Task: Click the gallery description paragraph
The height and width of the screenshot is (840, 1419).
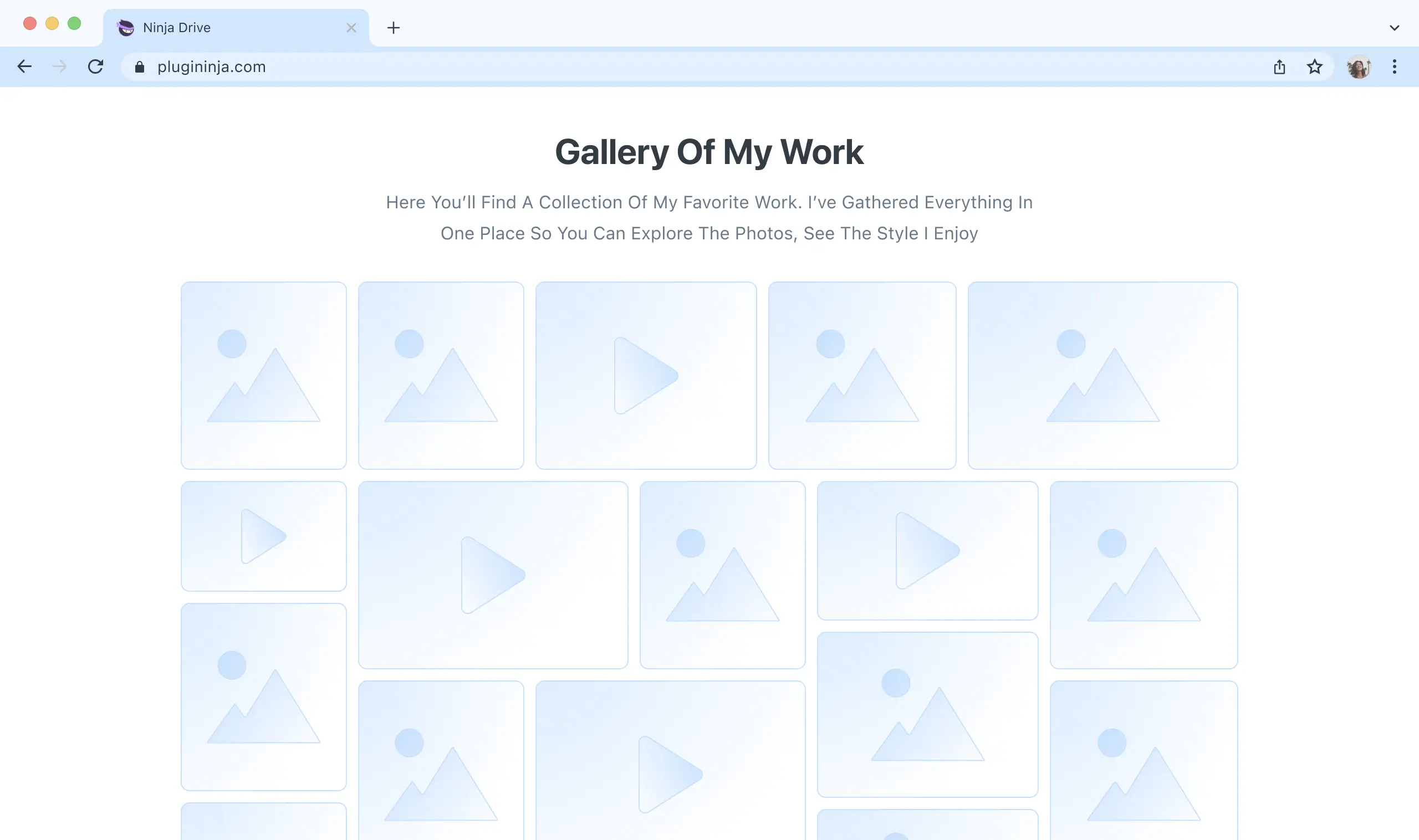Action: pyautogui.click(x=709, y=218)
